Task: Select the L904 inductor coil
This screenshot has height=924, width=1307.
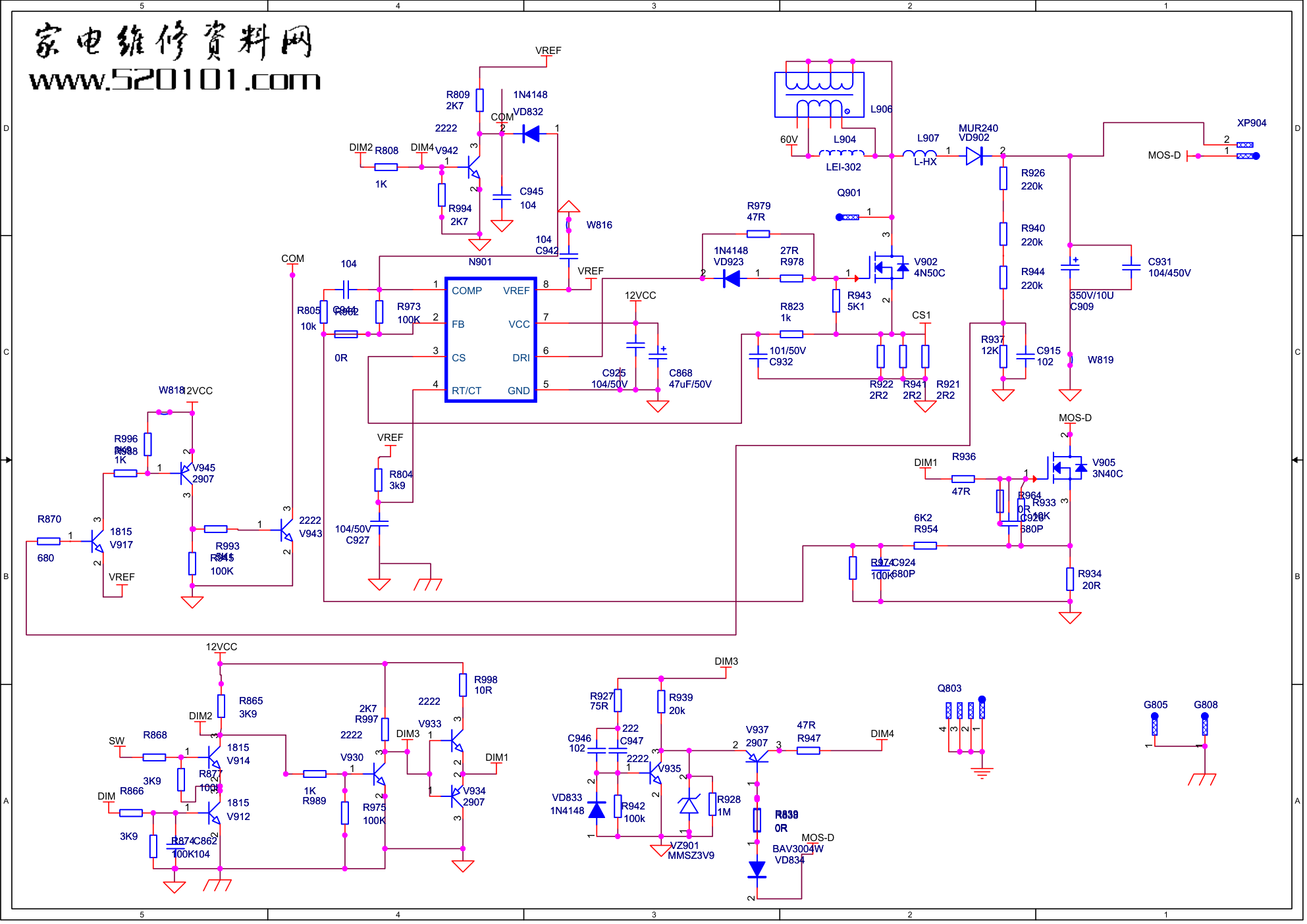Action: tap(841, 153)
